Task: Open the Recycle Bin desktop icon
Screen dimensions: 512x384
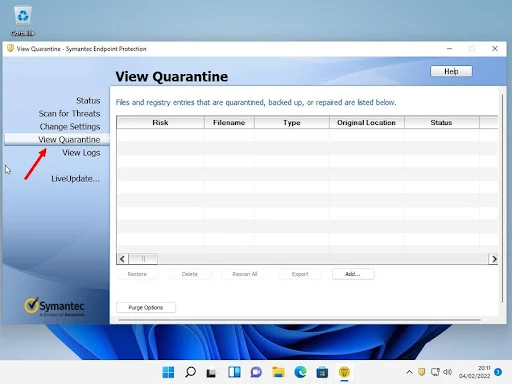Action: click(23, 21)
